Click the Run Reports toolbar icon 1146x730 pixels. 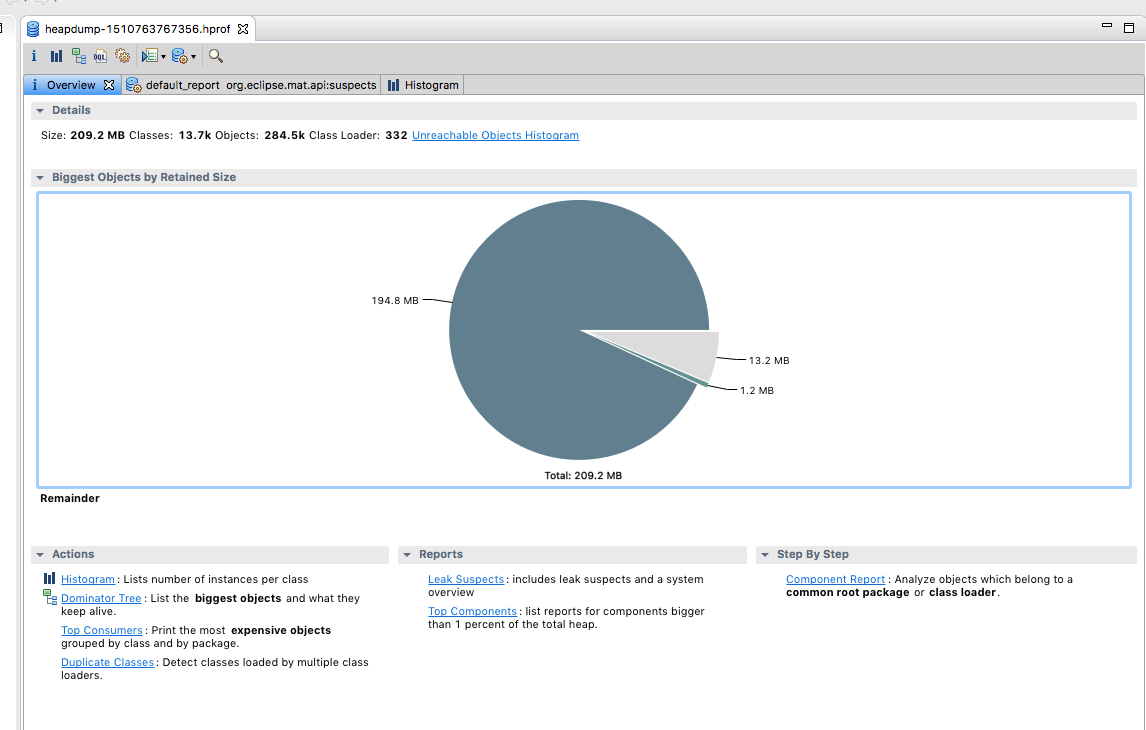[x=149, y=56]
